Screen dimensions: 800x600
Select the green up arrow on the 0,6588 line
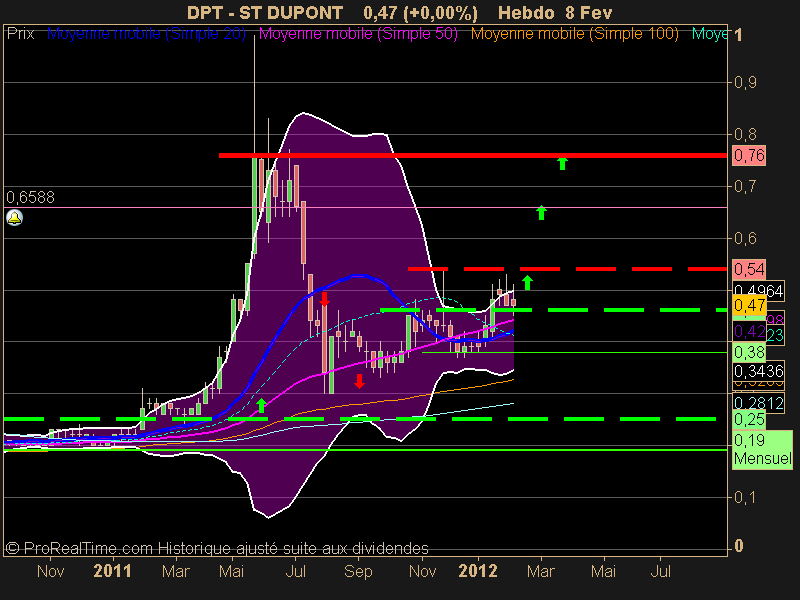click(x=541, y=213)
